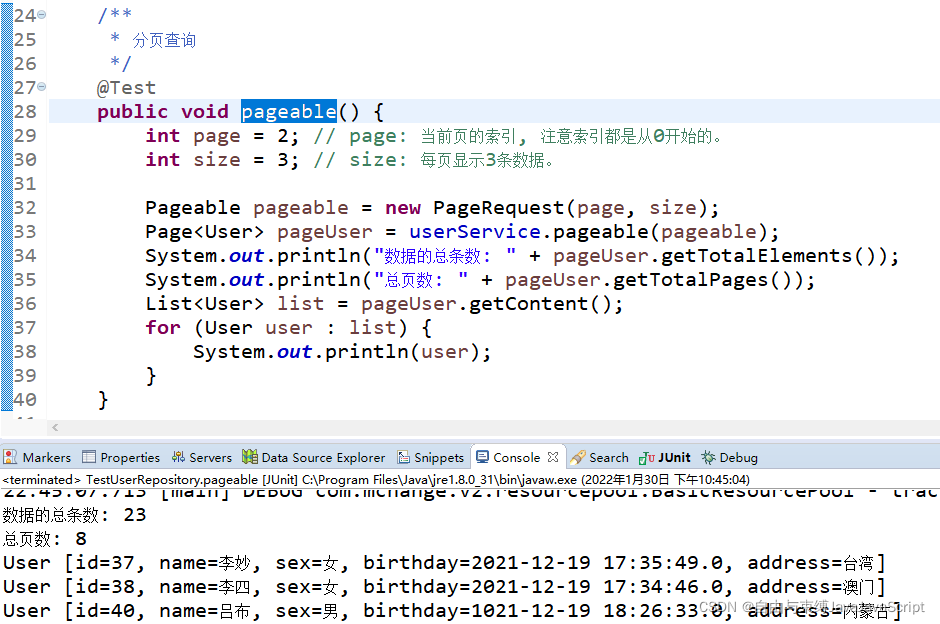Click line number 32 in the ruler
The width and height of the screenshot is (940, 624).
[25, 207]
